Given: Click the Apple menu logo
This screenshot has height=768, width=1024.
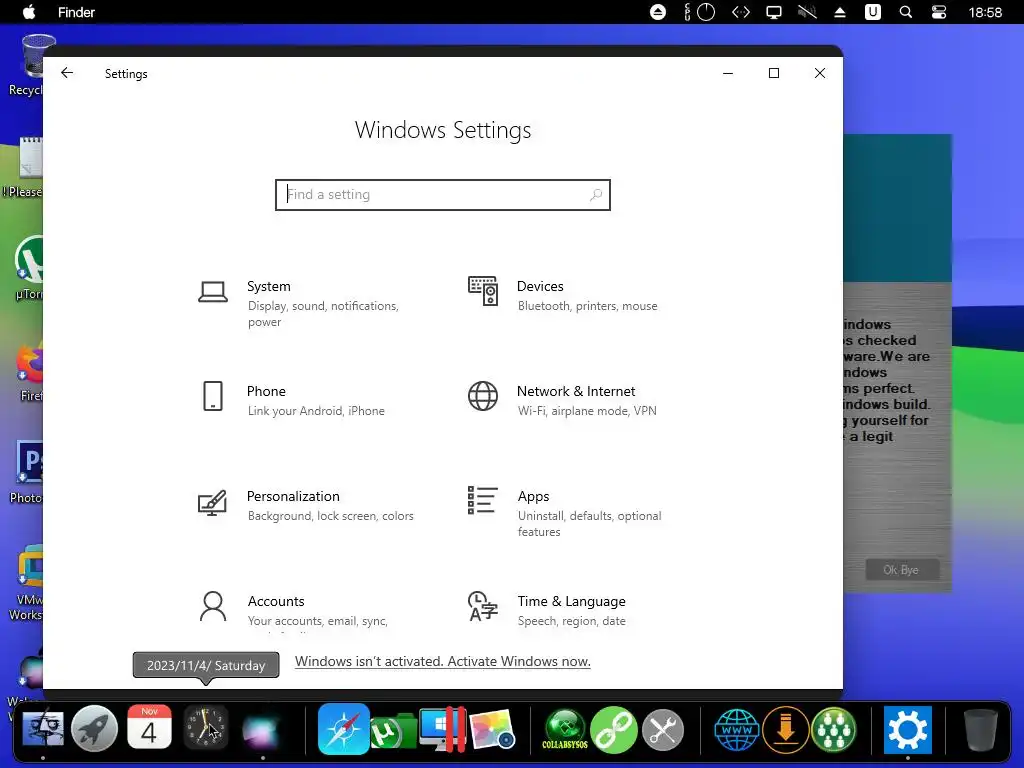Looking at the screenshot, I should [x=29, y=12].
